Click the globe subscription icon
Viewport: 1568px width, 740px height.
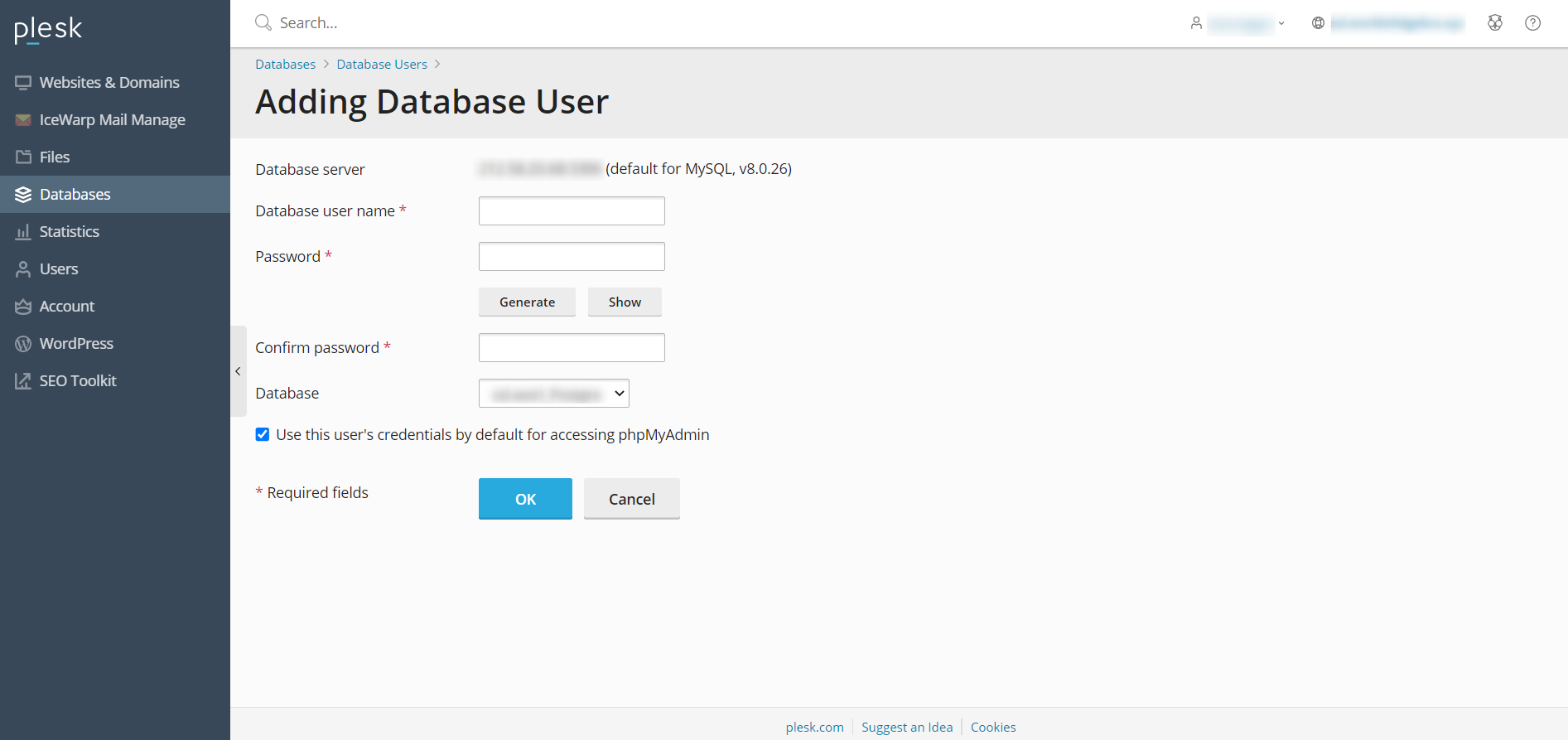point(1318,23)
